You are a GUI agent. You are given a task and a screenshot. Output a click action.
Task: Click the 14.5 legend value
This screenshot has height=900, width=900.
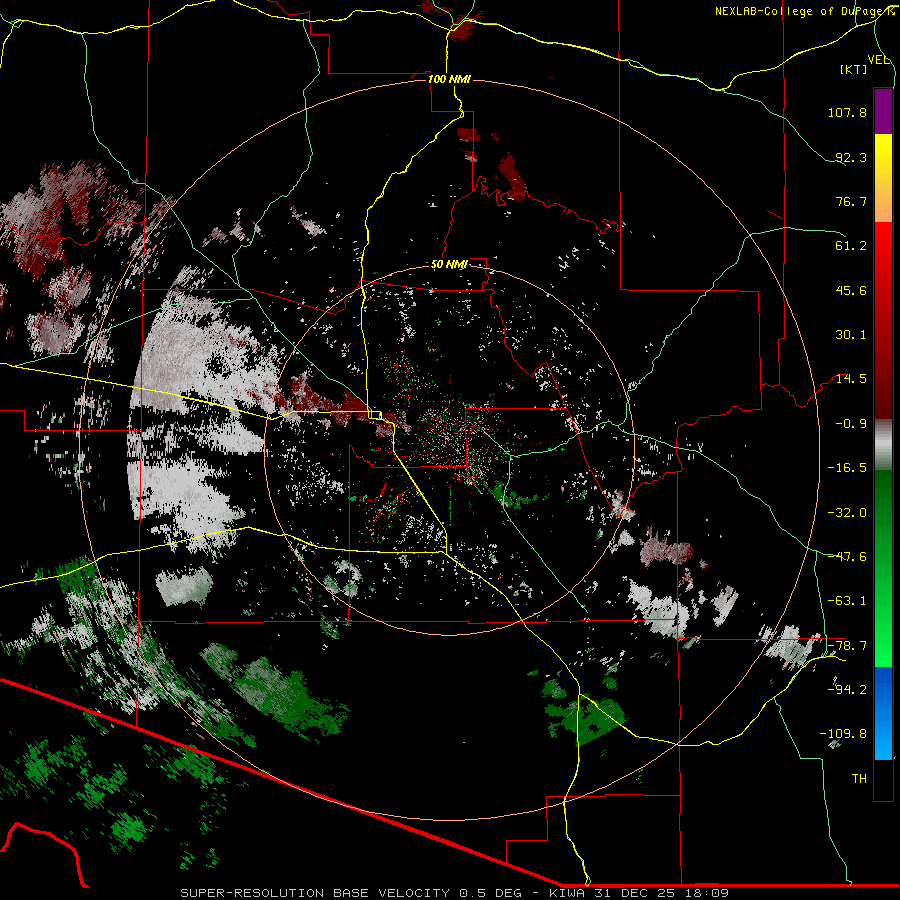(x=851, y=379)
